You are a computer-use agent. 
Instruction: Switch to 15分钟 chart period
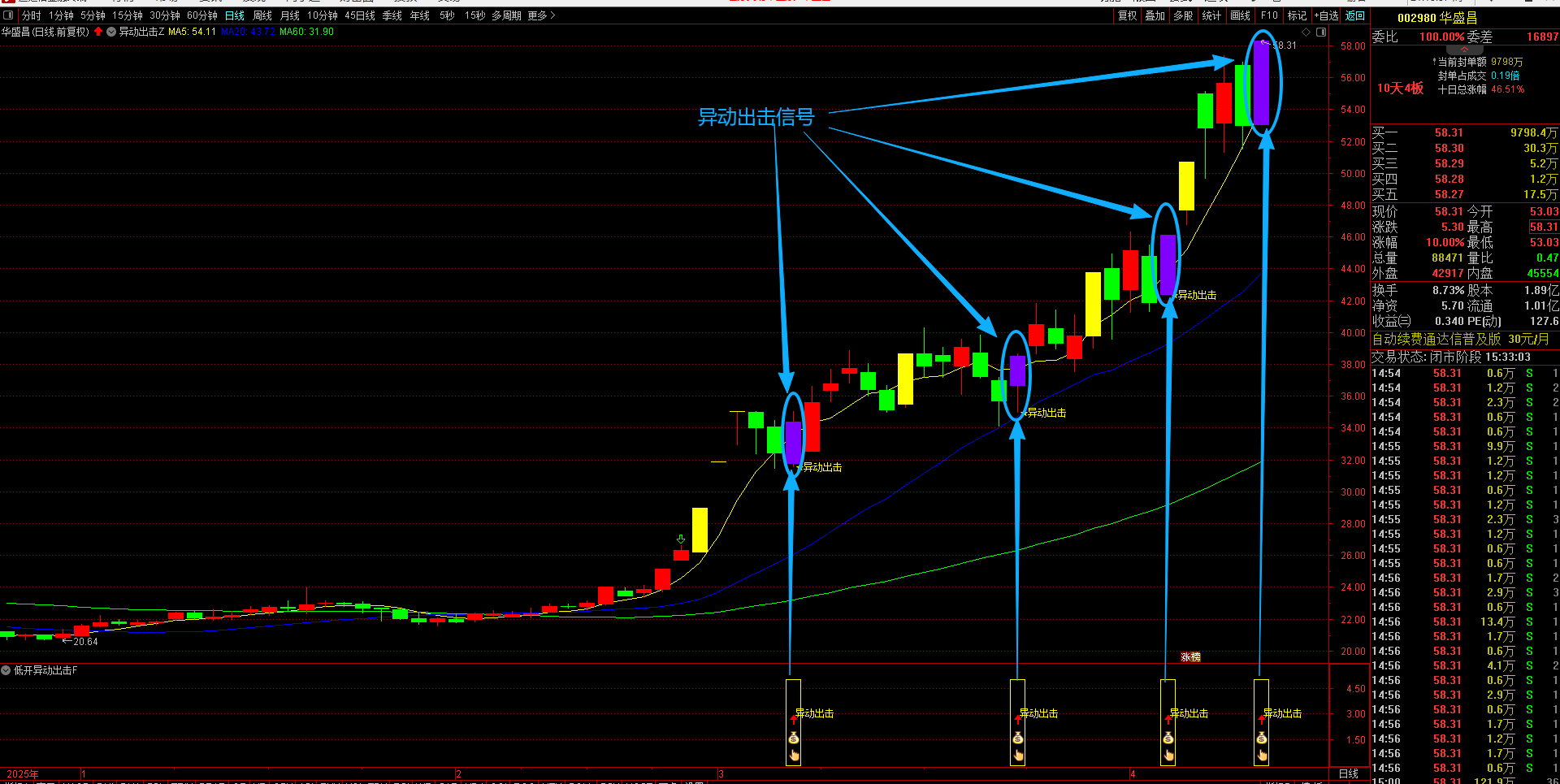[128, 15]
